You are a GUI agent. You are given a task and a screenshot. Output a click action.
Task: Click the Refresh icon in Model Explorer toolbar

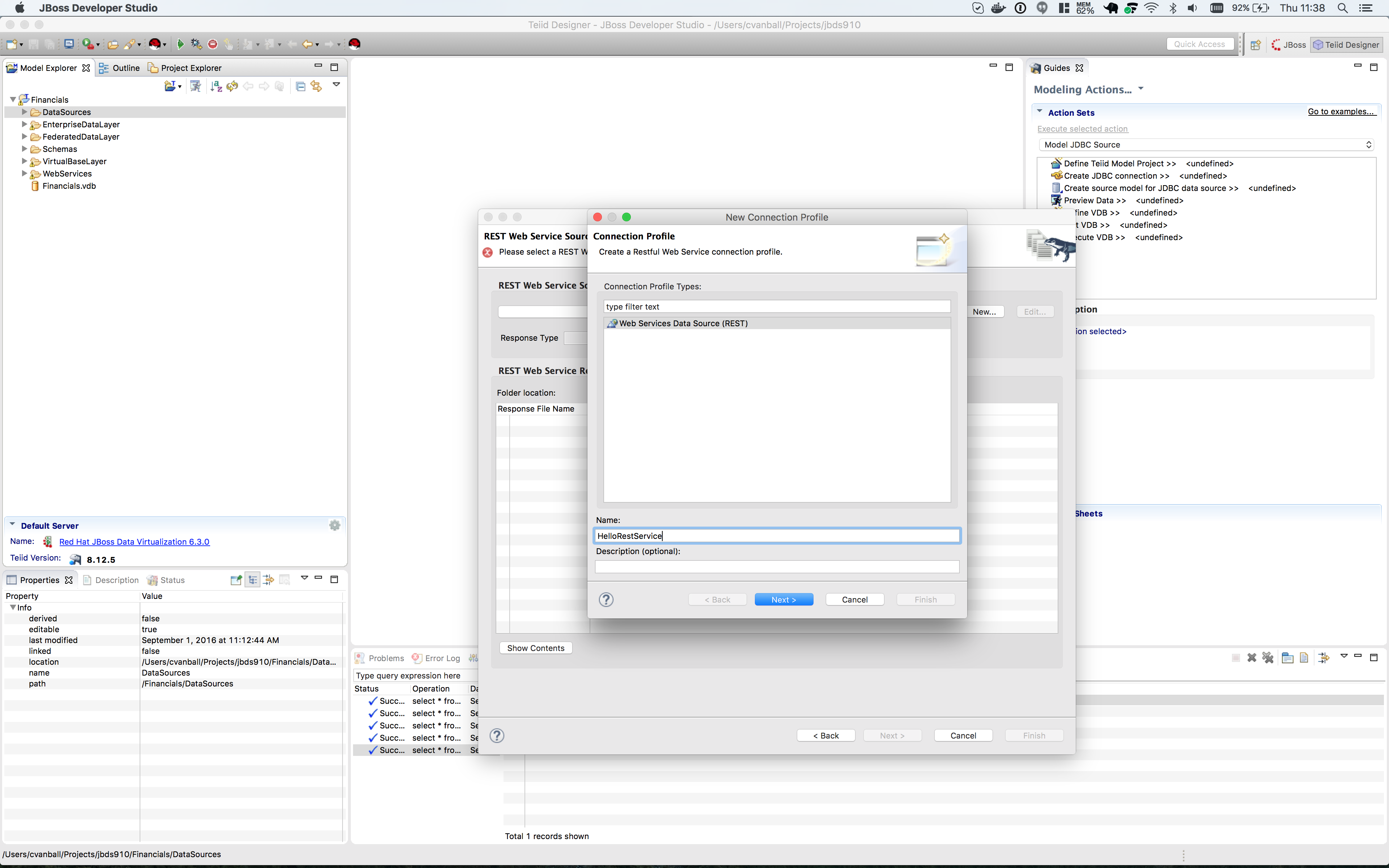point(232,86)
